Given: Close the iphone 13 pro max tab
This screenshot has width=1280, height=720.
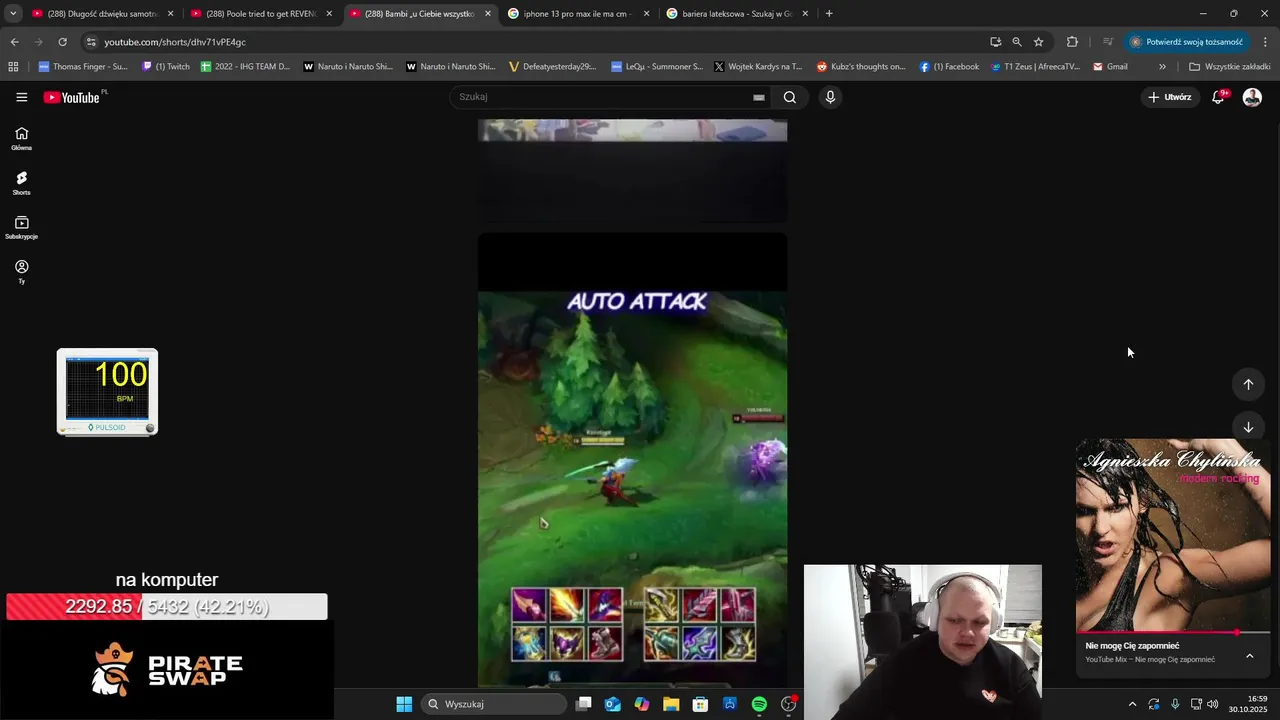Looking at the screenshot, I should tap(646, 14).
